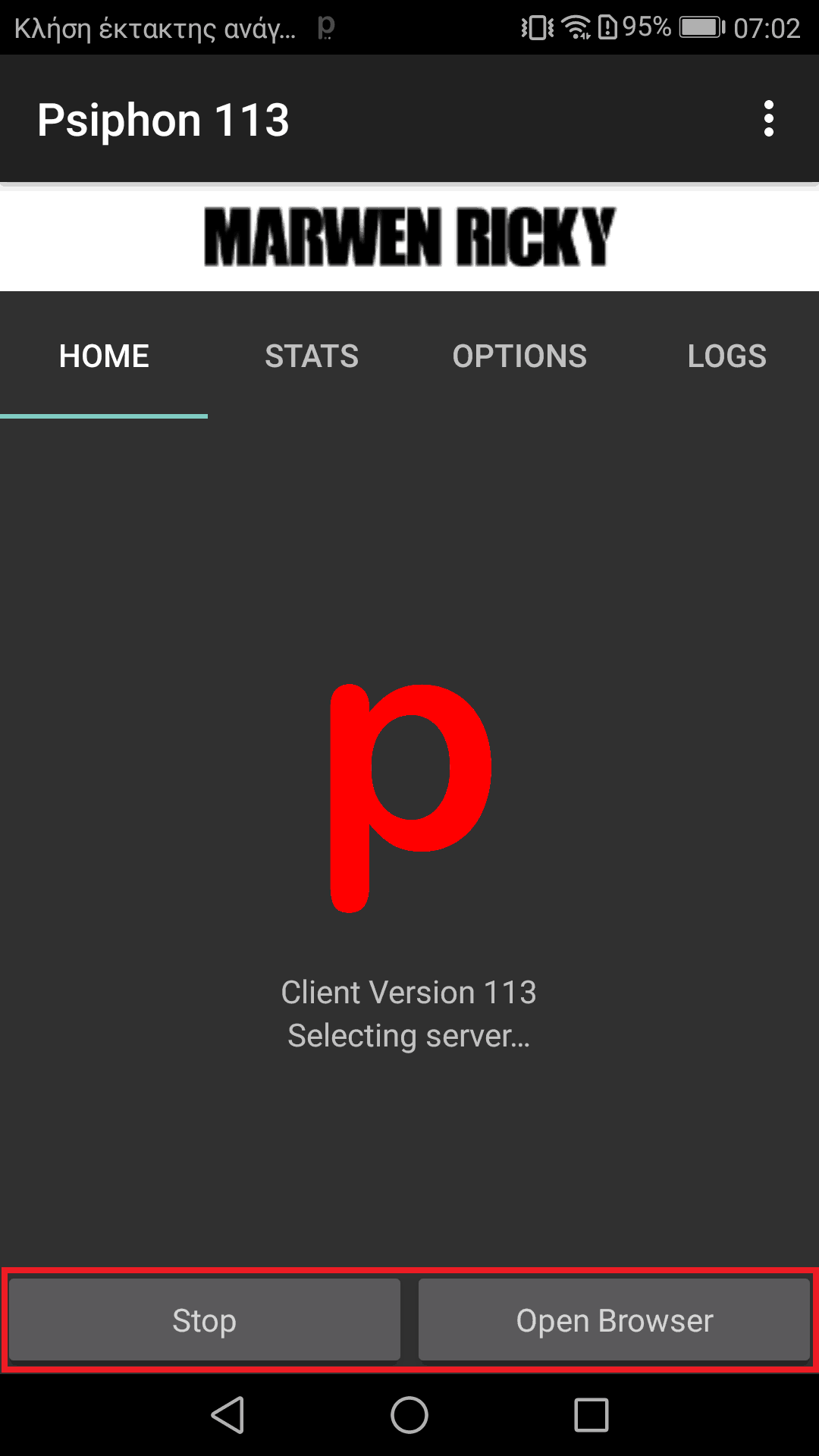Image resolution: width=819 pixels, height=1456 pixels.
Task: Switch to the LOGS tab
Action: click(x=726, y=356)
